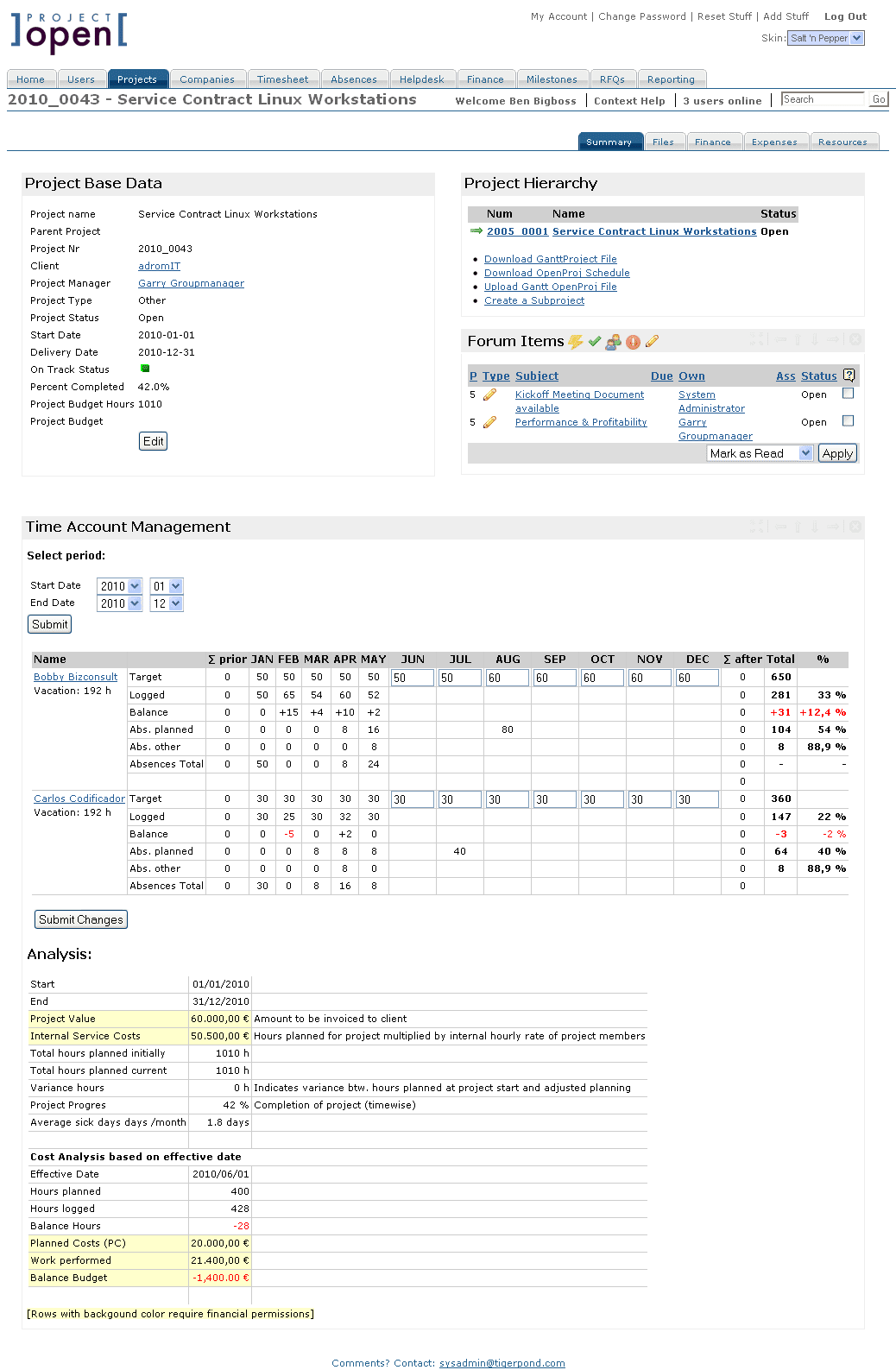The height and width of the screenshot is (1370, 896).
Task: Check the Kickoff Meeting Document checkbox
Action: point(849,394)
